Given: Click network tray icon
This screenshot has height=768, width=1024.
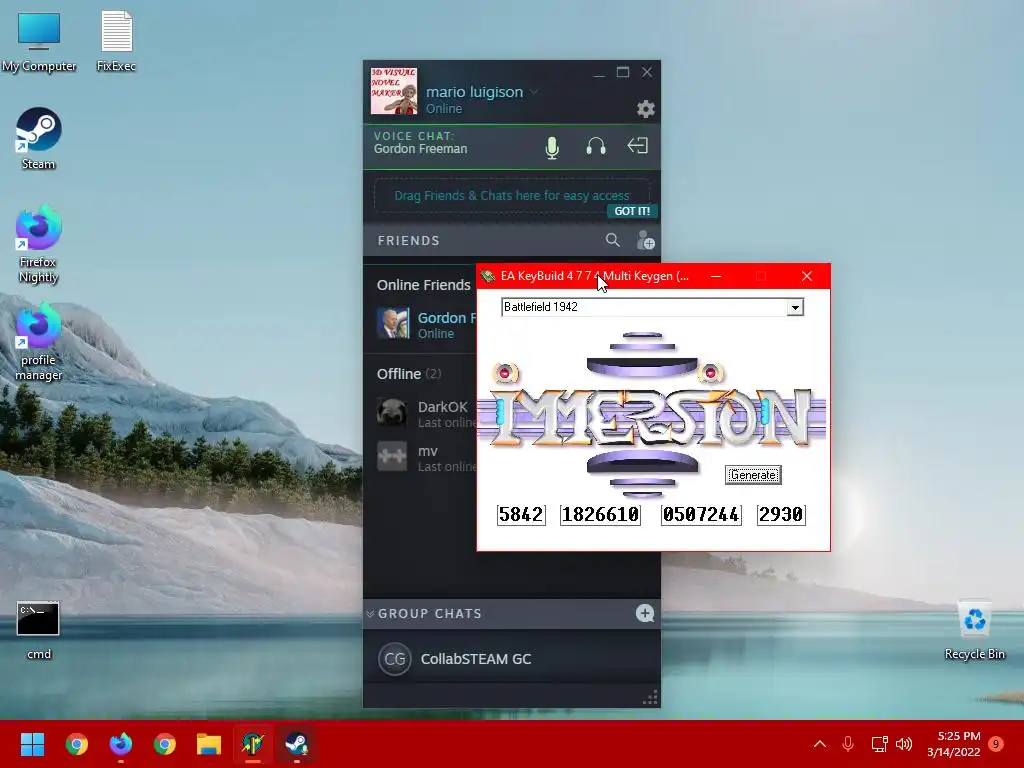Looking at the screenshot, I should (879, 744).
